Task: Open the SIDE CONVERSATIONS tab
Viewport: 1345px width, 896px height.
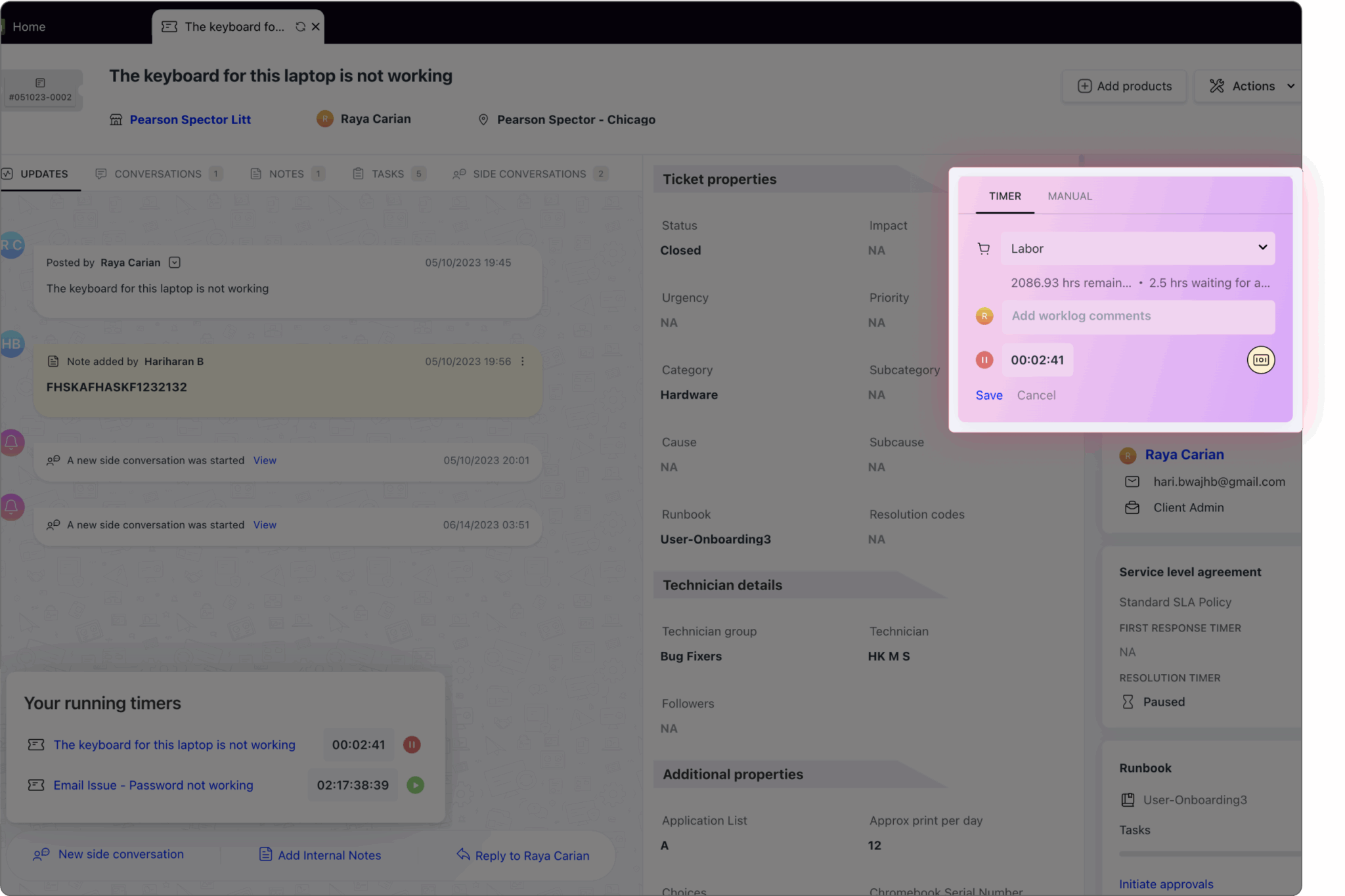Action: click(x=529, y=174)
